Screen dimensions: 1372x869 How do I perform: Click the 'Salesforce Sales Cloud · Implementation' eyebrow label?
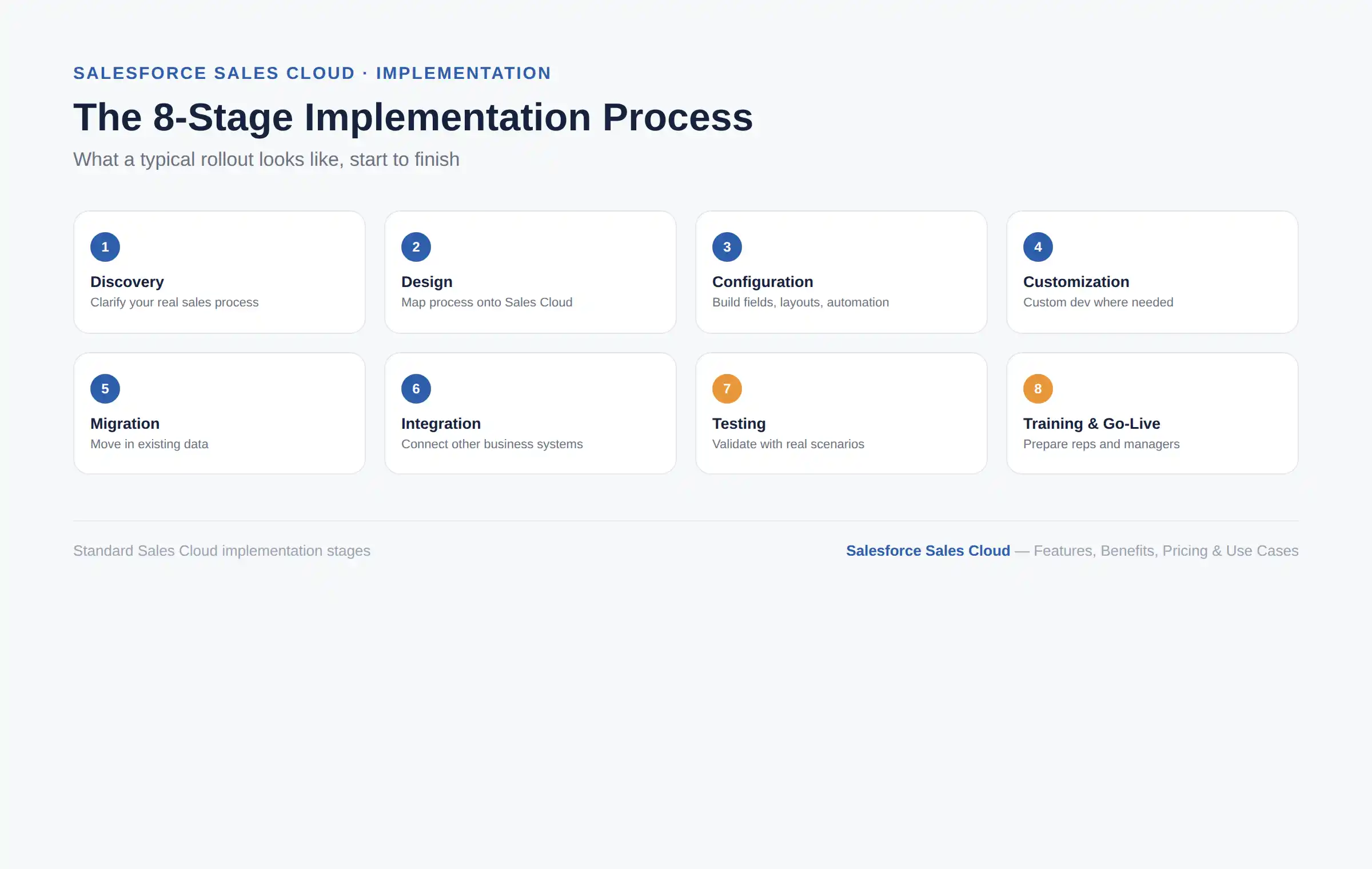click(x=312, y=73)
